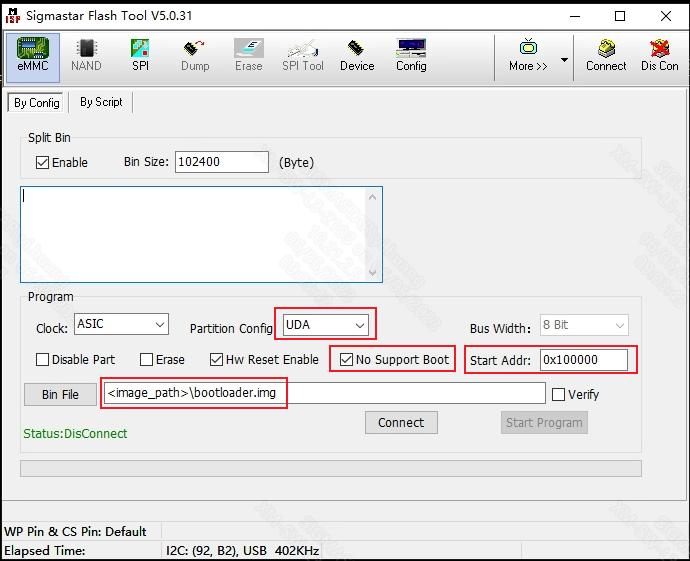Open the Device toolbar item

point(357,56)
